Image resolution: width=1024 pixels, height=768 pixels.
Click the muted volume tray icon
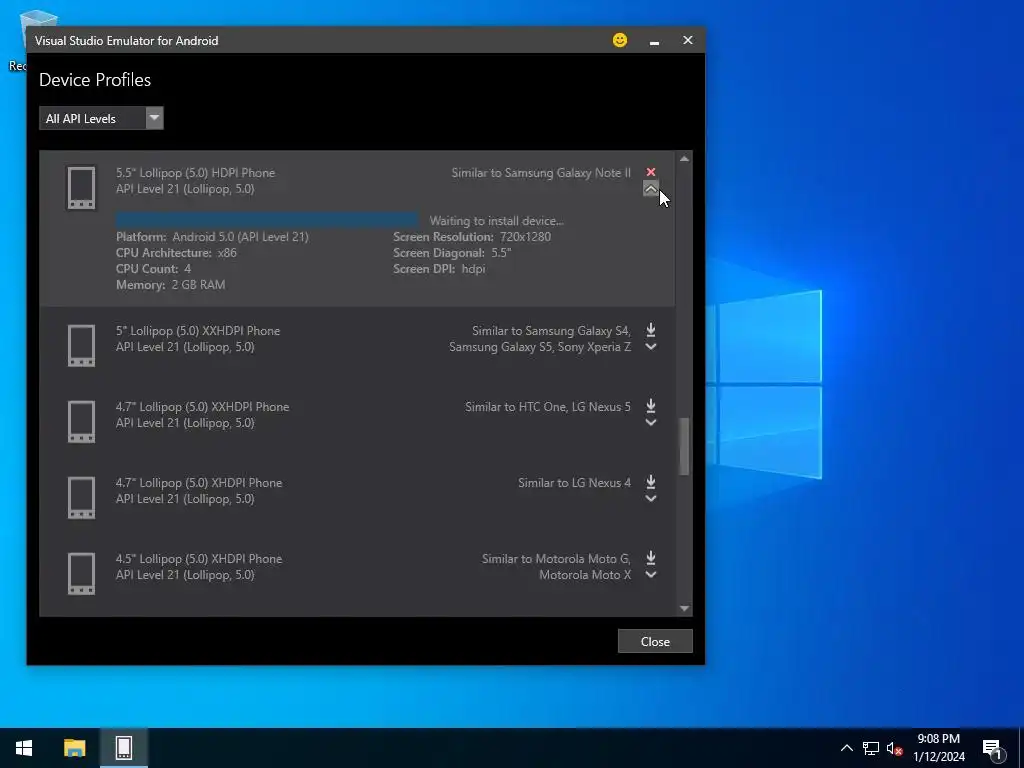[894, 748]
